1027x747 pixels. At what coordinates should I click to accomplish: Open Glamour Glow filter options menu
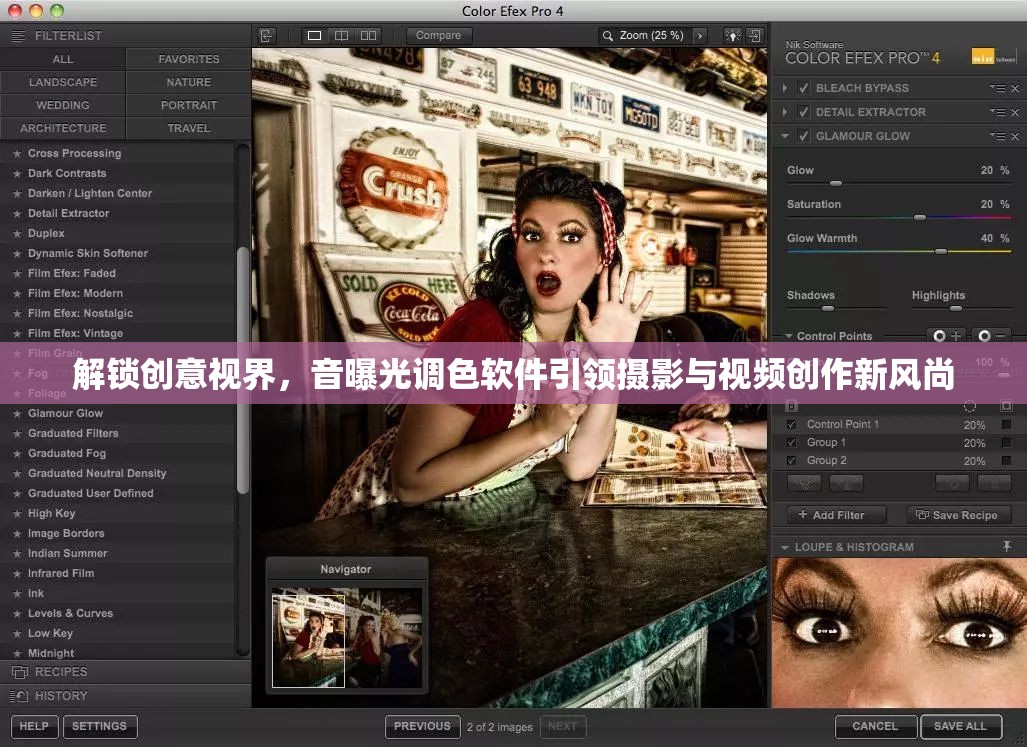pos(998,136)
